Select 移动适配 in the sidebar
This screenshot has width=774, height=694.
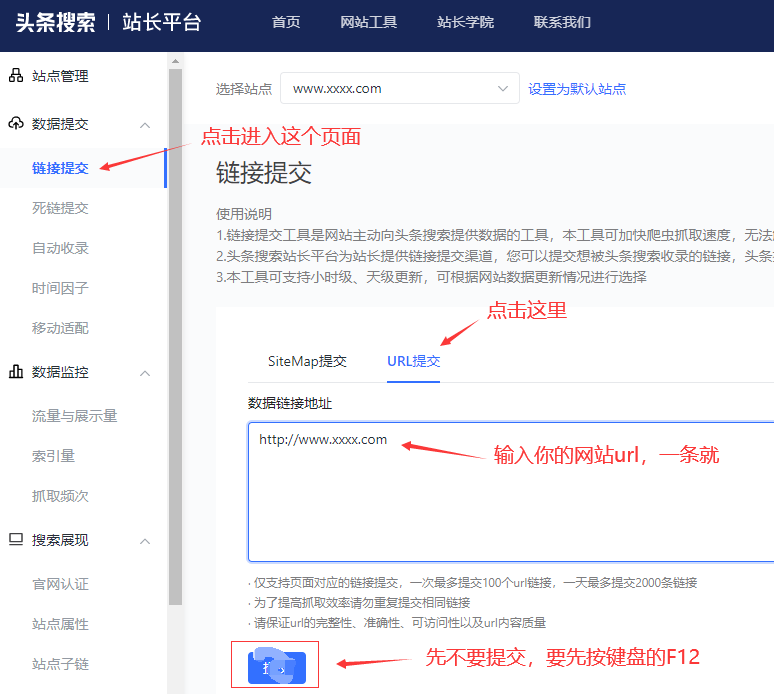(x=60, y=328)
